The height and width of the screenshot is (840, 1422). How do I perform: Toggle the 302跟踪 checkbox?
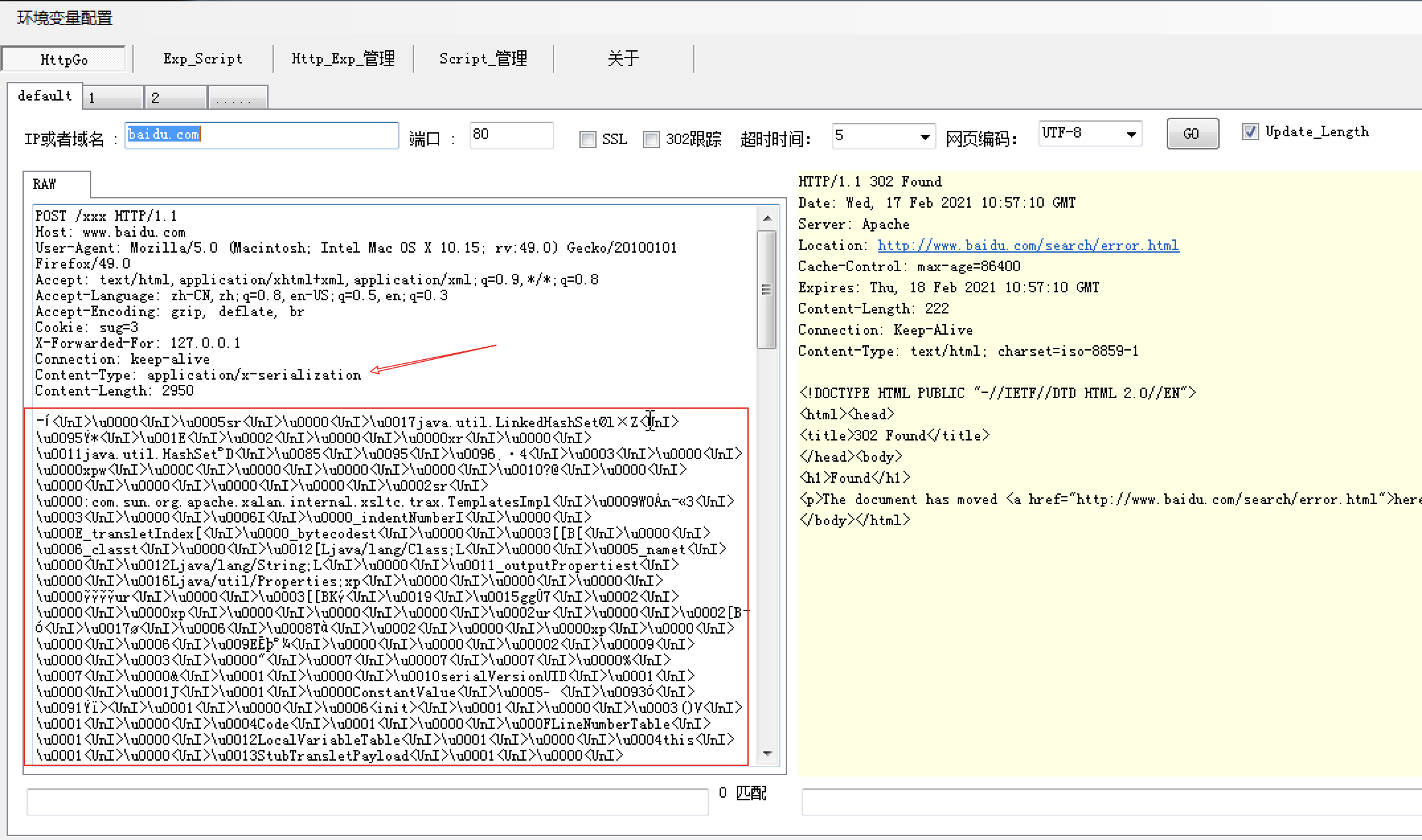(x=651, y=140)
